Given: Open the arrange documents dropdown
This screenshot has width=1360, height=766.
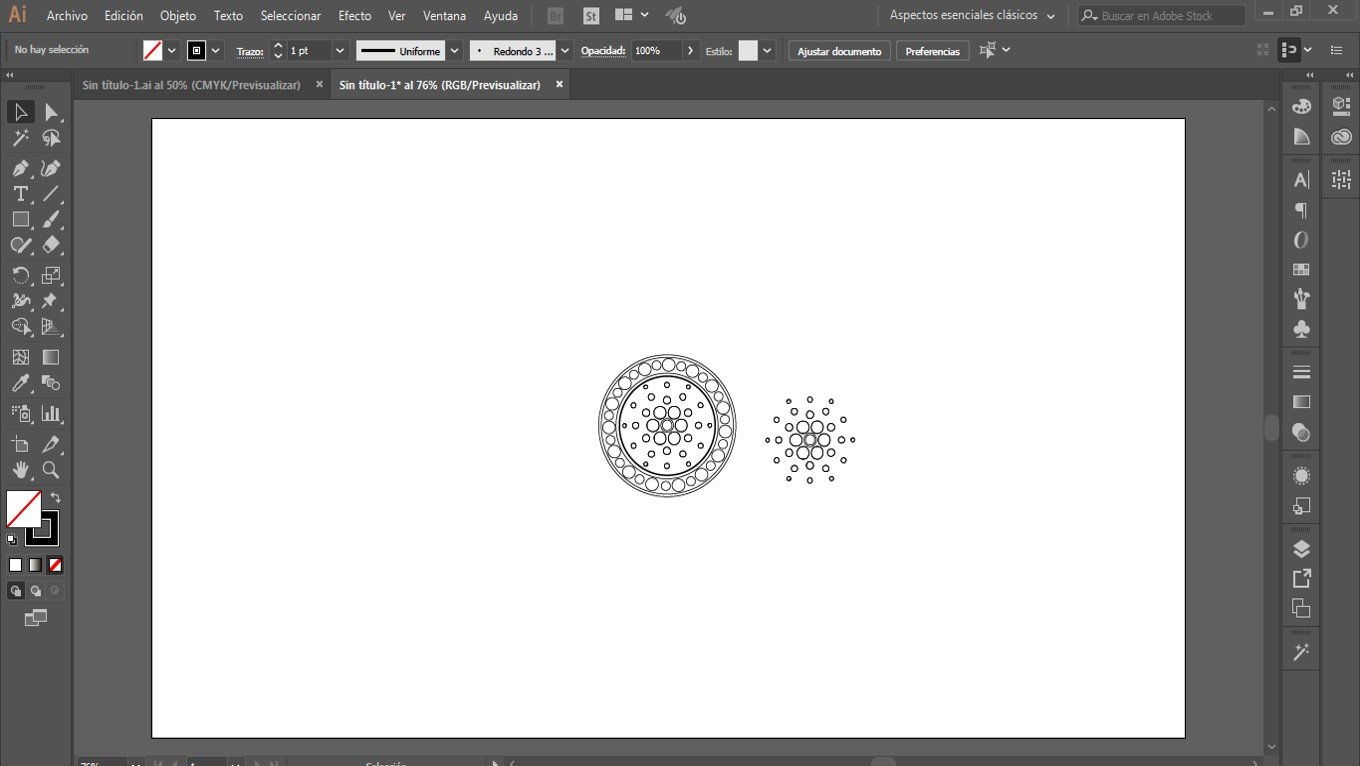Looking at the screenshot, I should pyautogui.click(x=632, y=15).
